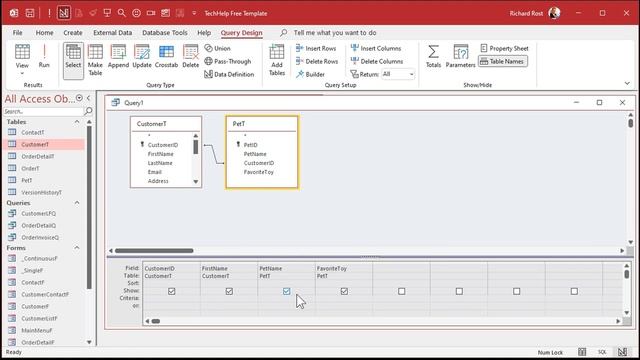Uncheck Show for CustomerID column

click(x=171, y=291)
